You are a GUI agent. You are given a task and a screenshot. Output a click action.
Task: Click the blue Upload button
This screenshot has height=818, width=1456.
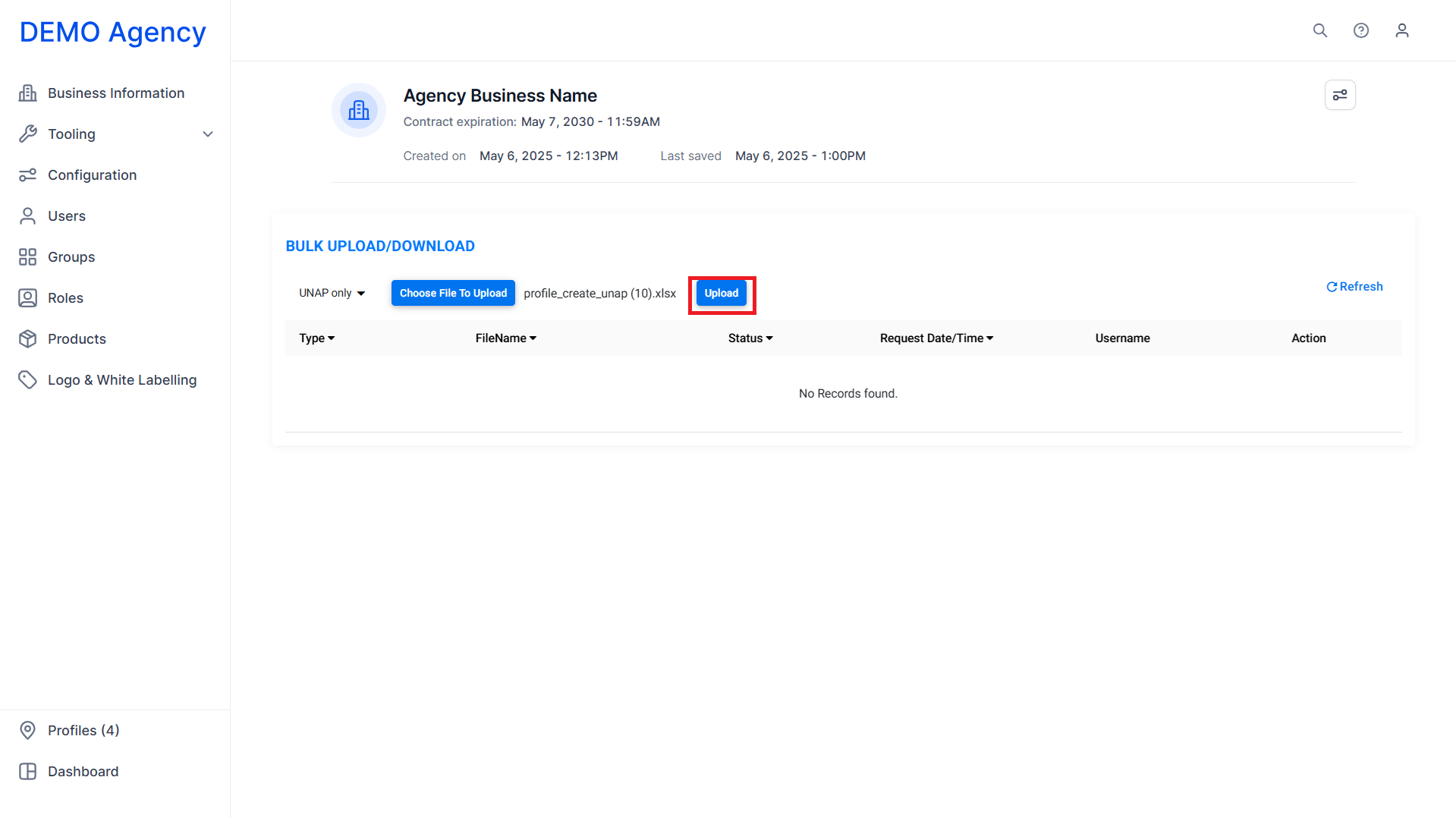(x=722, y=293)
